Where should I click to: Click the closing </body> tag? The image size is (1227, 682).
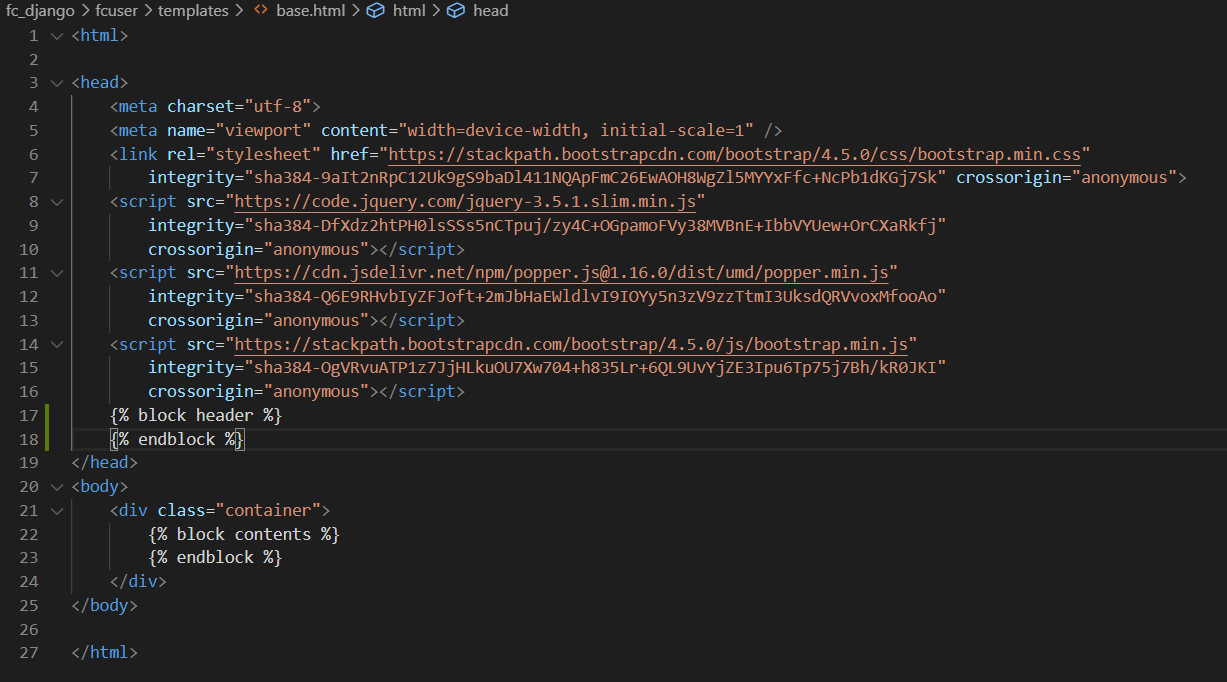tap(105, 606)
